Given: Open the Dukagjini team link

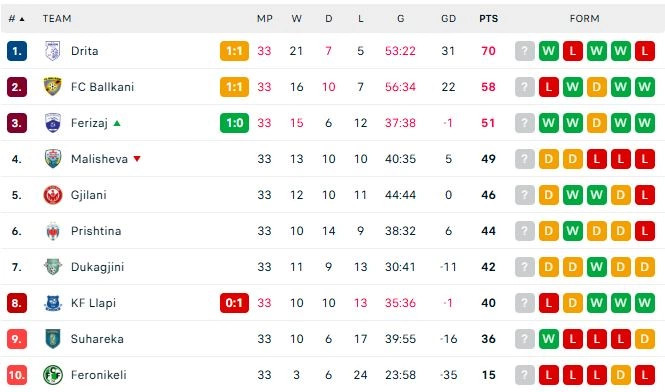Looking at the screenshot, I should [x=98, y=267].
